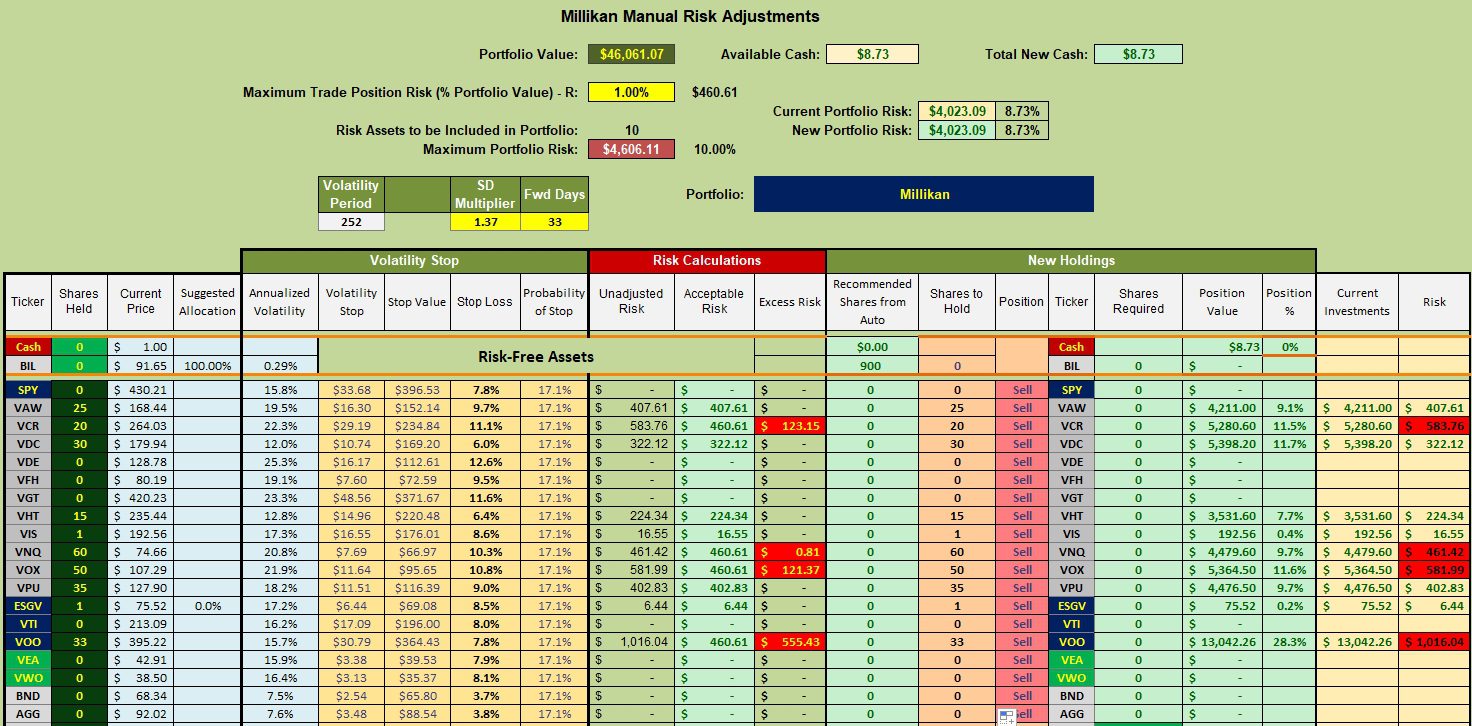Select the Portfolio Value cell $46,061.07
Image resolution: width=1472 pixels, height=726 pixels.
(x=632, y=54)
